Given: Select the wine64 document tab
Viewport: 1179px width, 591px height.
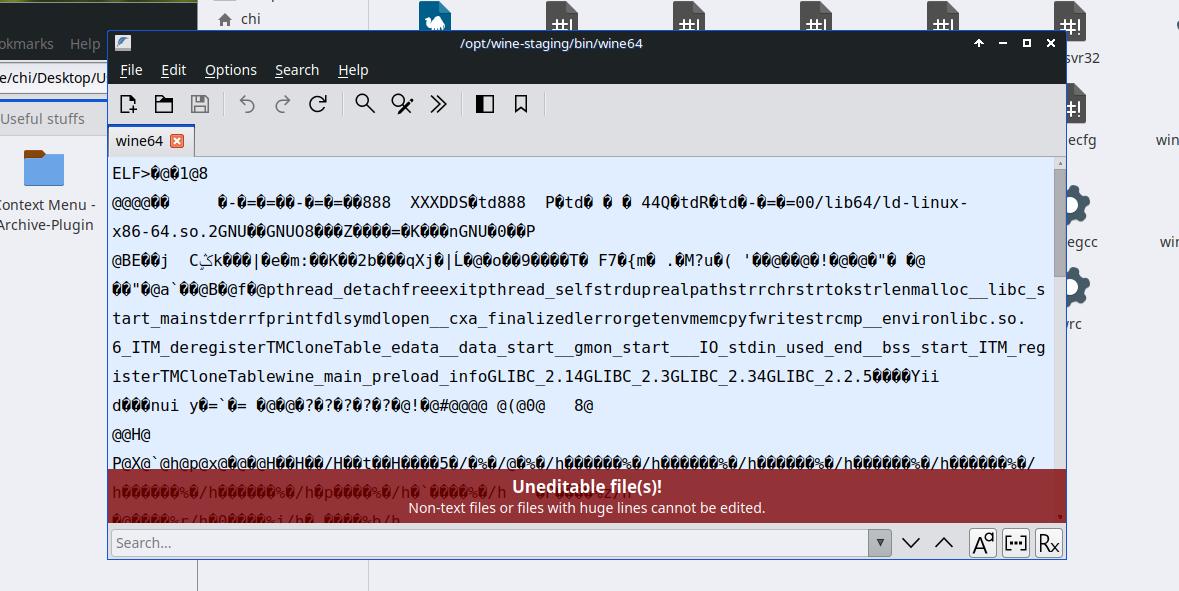Looking at the screenshot, I should click(151, 141).
